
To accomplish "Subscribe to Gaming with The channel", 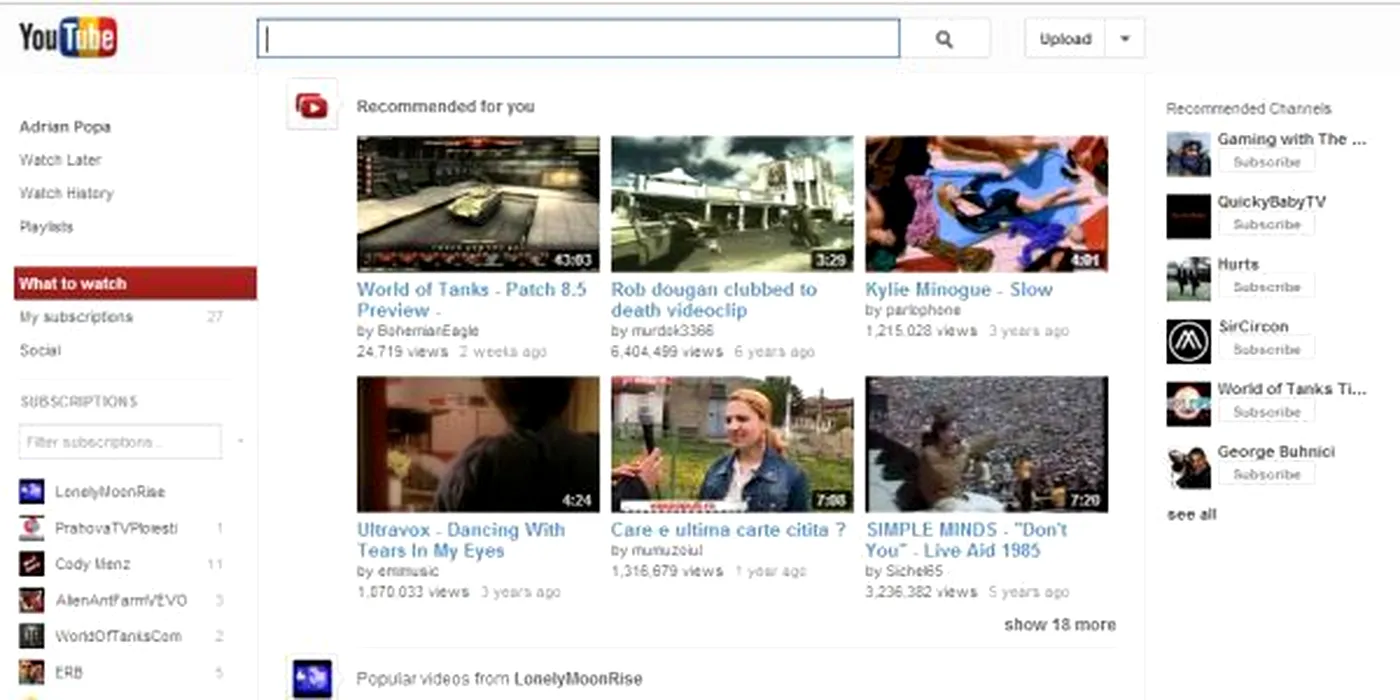I will pos(1266,162).
